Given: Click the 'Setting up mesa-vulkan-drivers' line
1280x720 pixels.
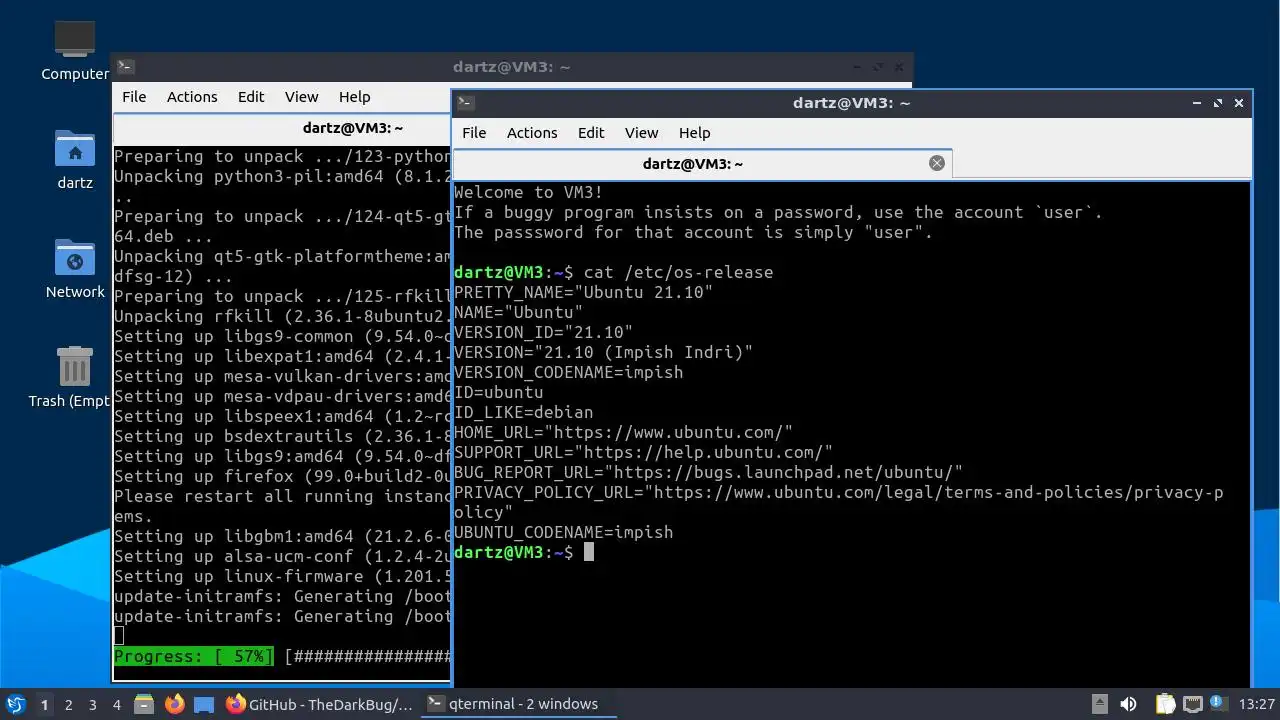Looking at the screenshot, I should click(x=282, y=376).
